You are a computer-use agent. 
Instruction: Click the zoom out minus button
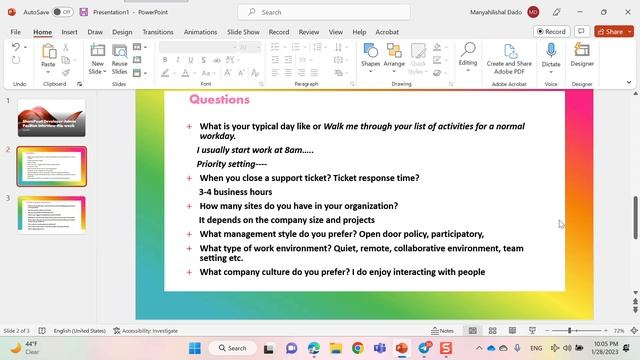[x=547, y=331]
